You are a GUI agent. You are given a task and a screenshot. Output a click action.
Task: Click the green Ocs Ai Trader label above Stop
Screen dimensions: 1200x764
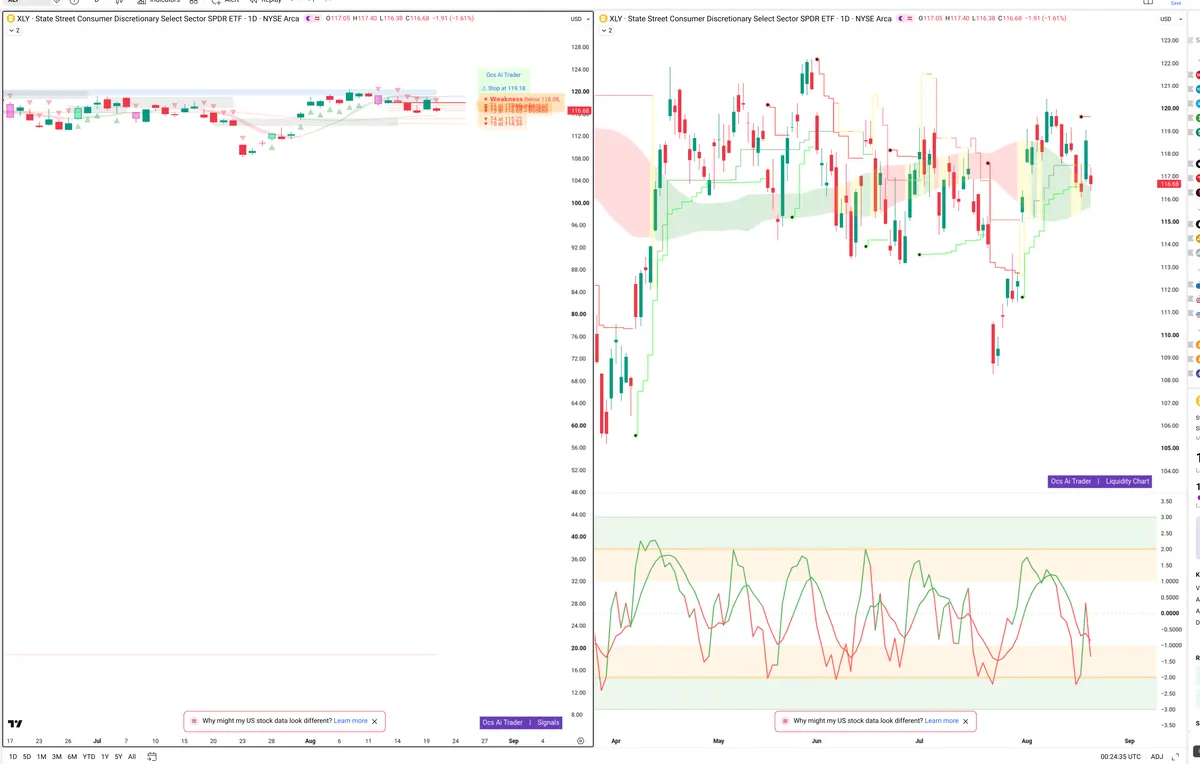click(505, 75)
